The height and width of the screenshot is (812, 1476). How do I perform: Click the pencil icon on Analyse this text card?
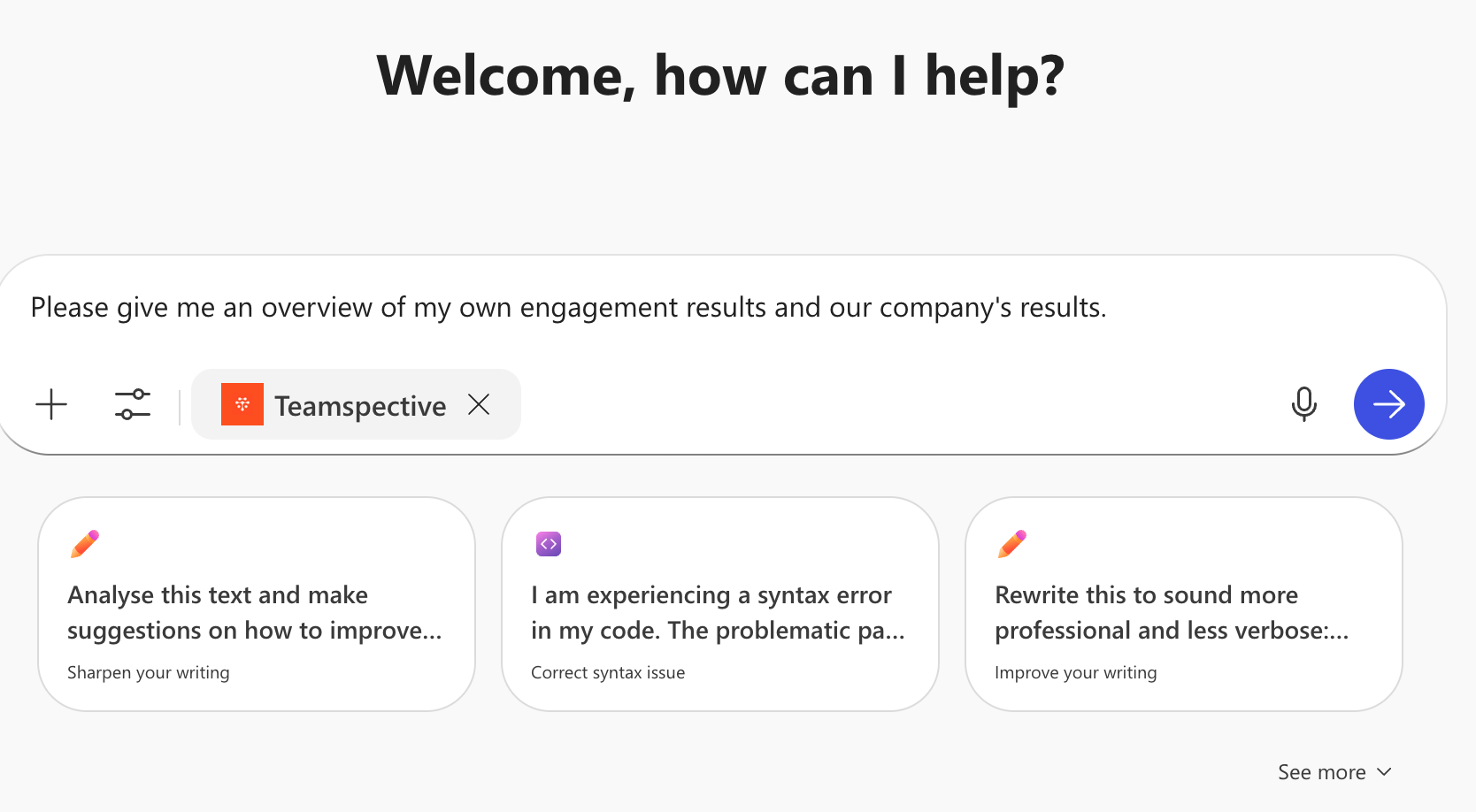click(84, 543)
